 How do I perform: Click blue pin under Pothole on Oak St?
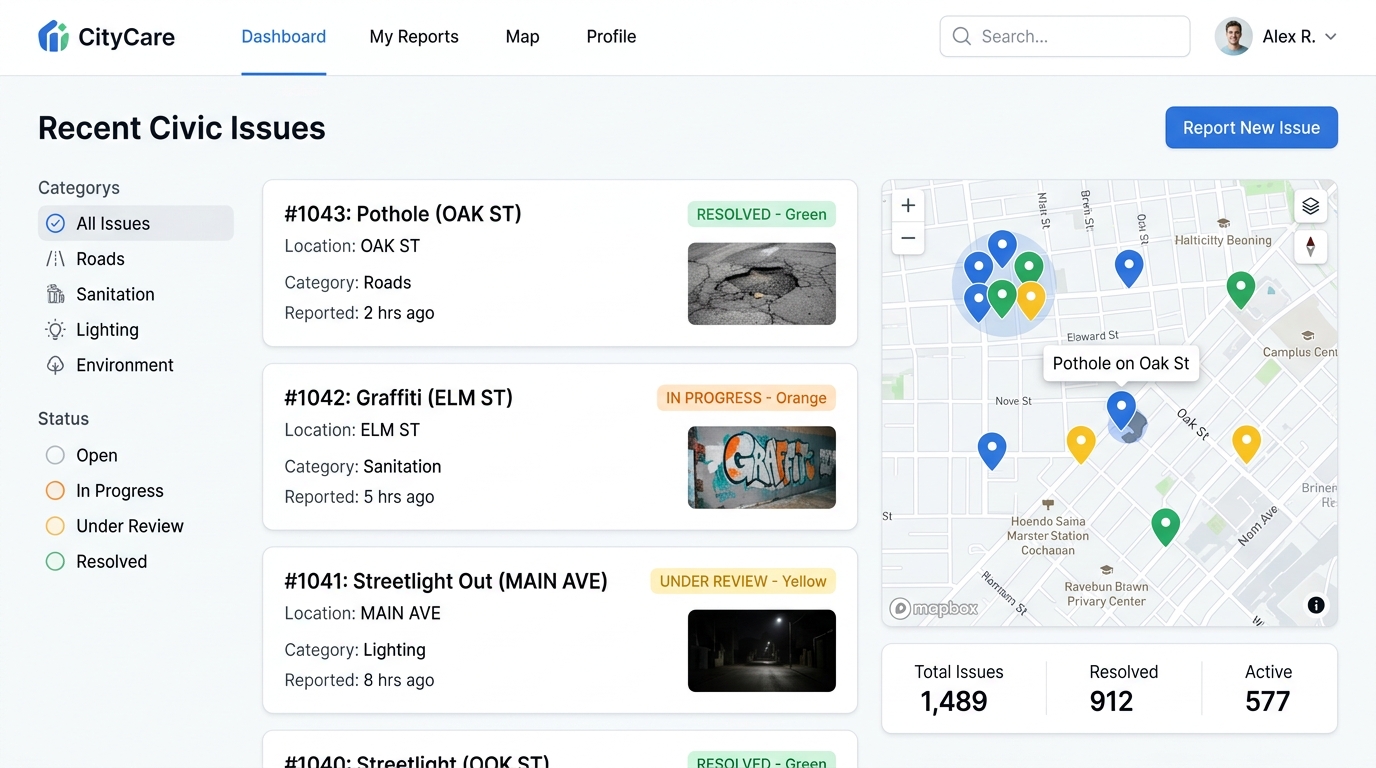(x=1121, y=410)
